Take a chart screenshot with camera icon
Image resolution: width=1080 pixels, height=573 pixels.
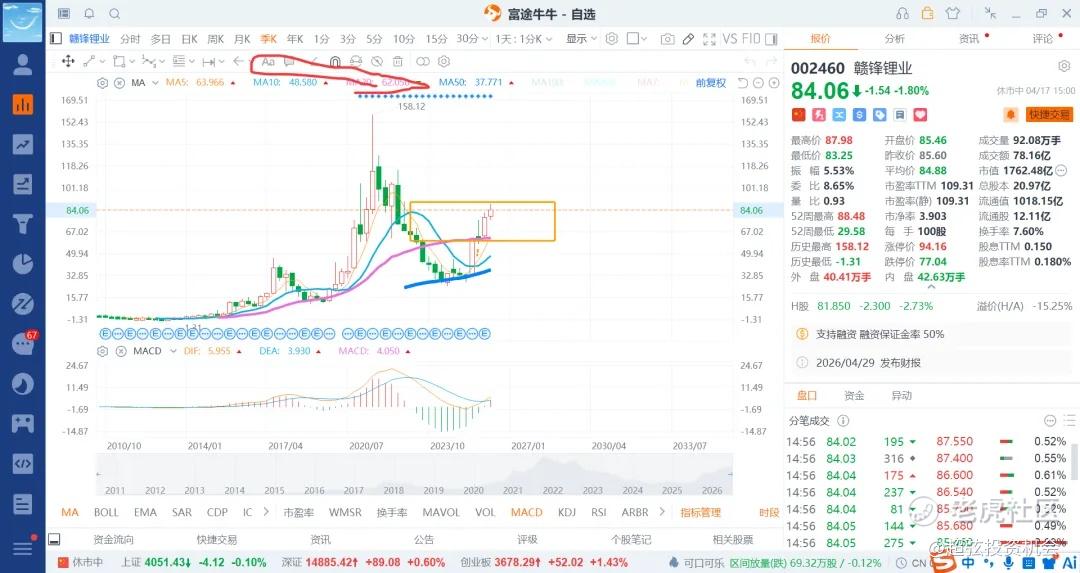(667, 39)
